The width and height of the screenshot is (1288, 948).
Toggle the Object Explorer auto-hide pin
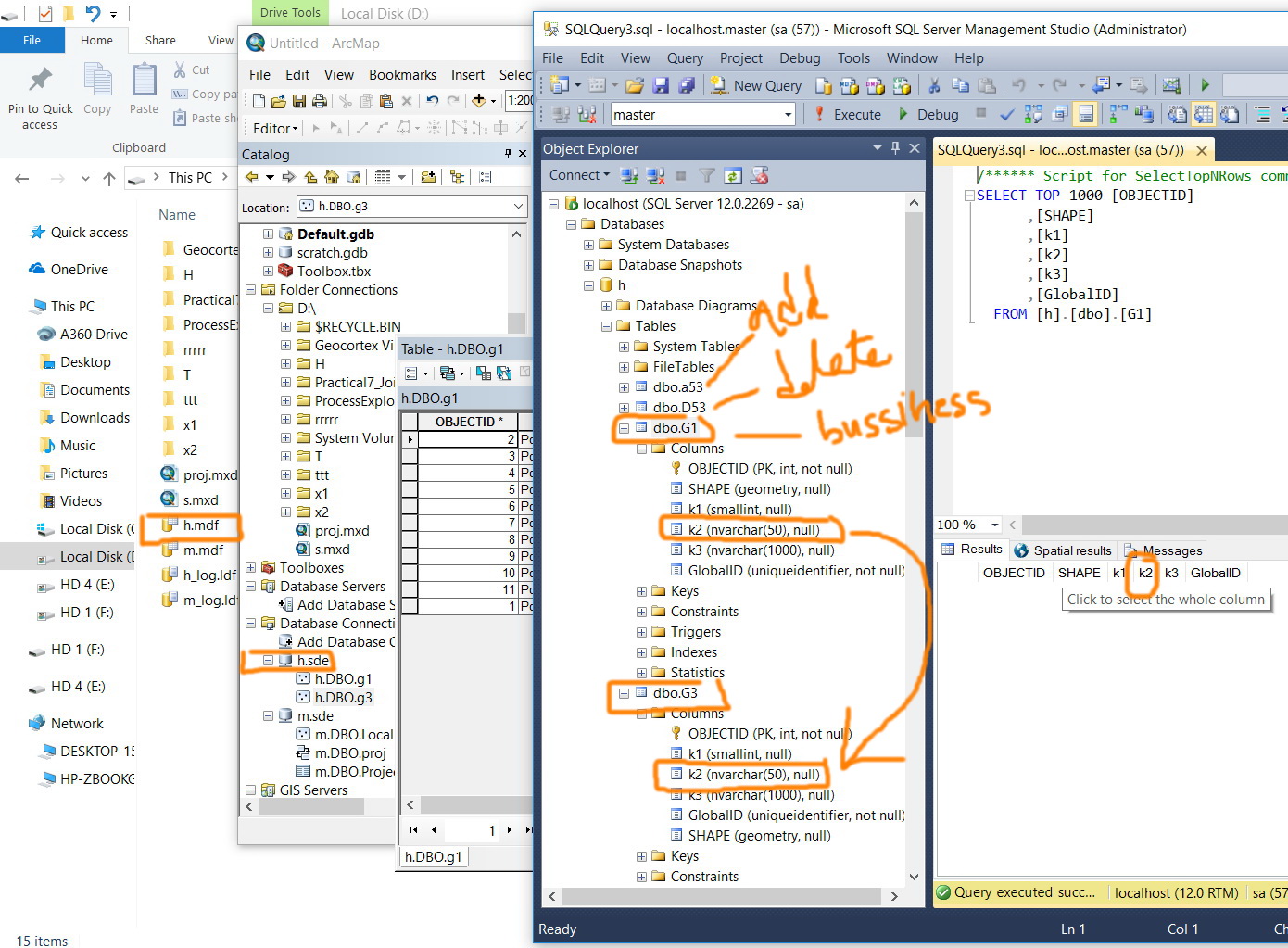pos(895,148)
